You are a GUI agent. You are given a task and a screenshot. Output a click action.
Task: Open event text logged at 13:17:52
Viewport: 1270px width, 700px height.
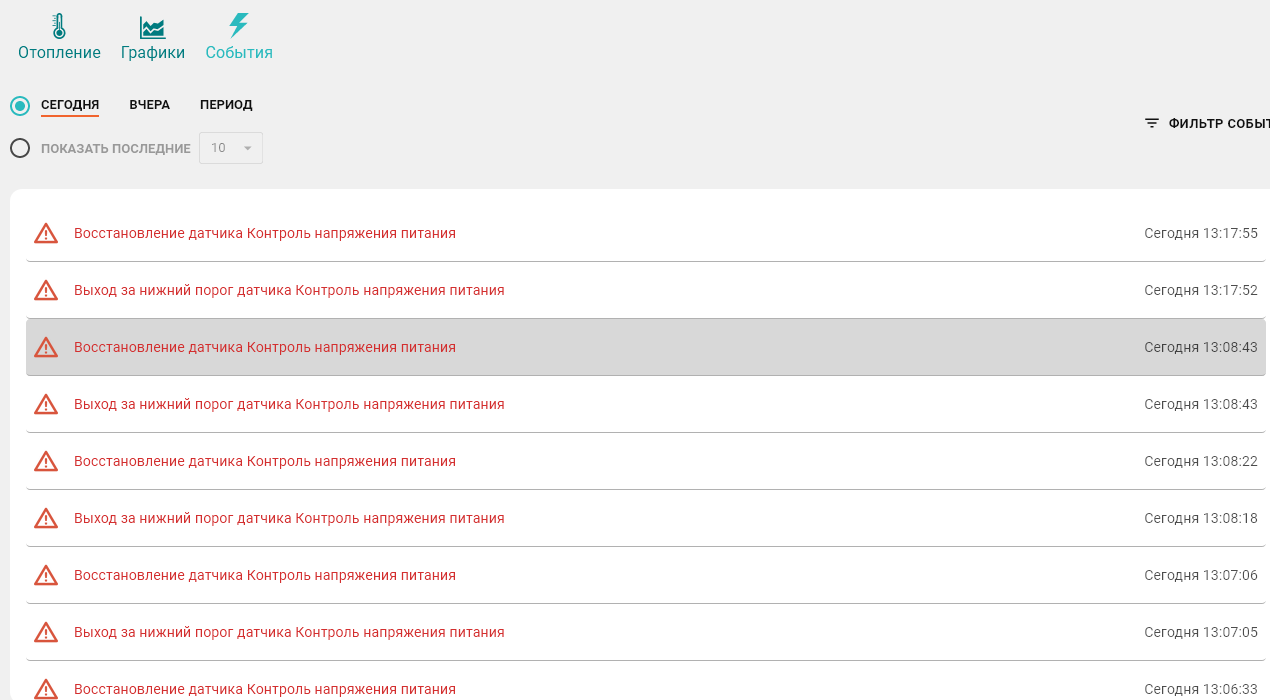pyautogui.click(x=289, y=290)
